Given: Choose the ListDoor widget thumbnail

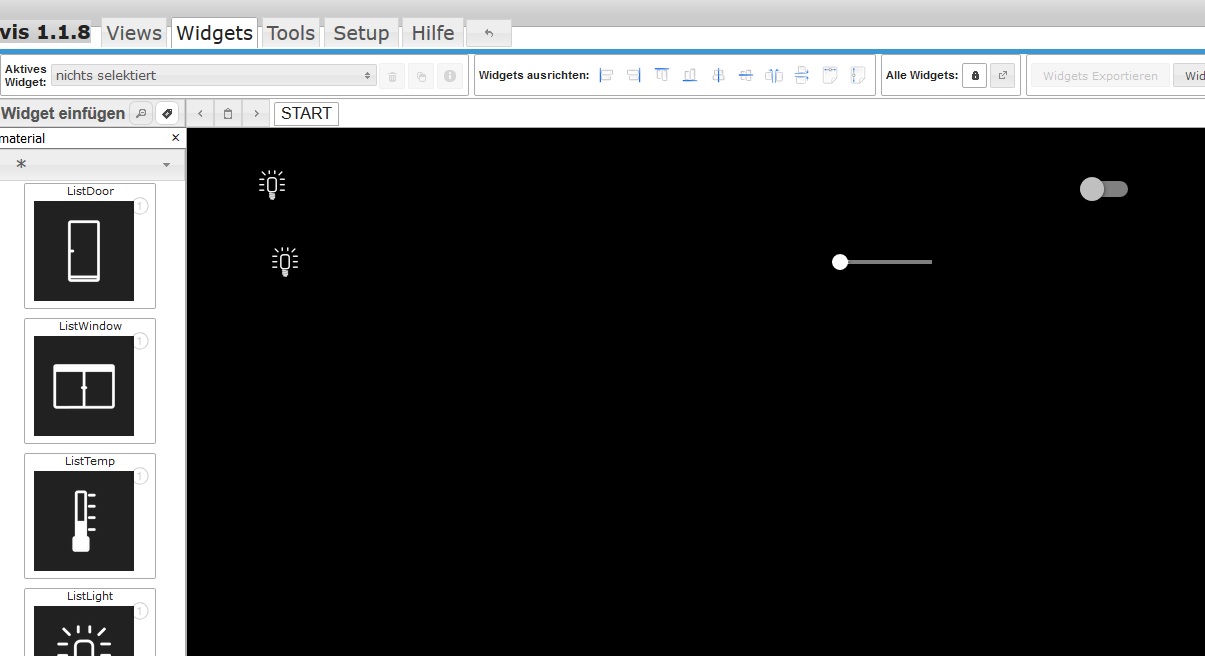Looking at the screenshot, I should (x=84, y=251).
